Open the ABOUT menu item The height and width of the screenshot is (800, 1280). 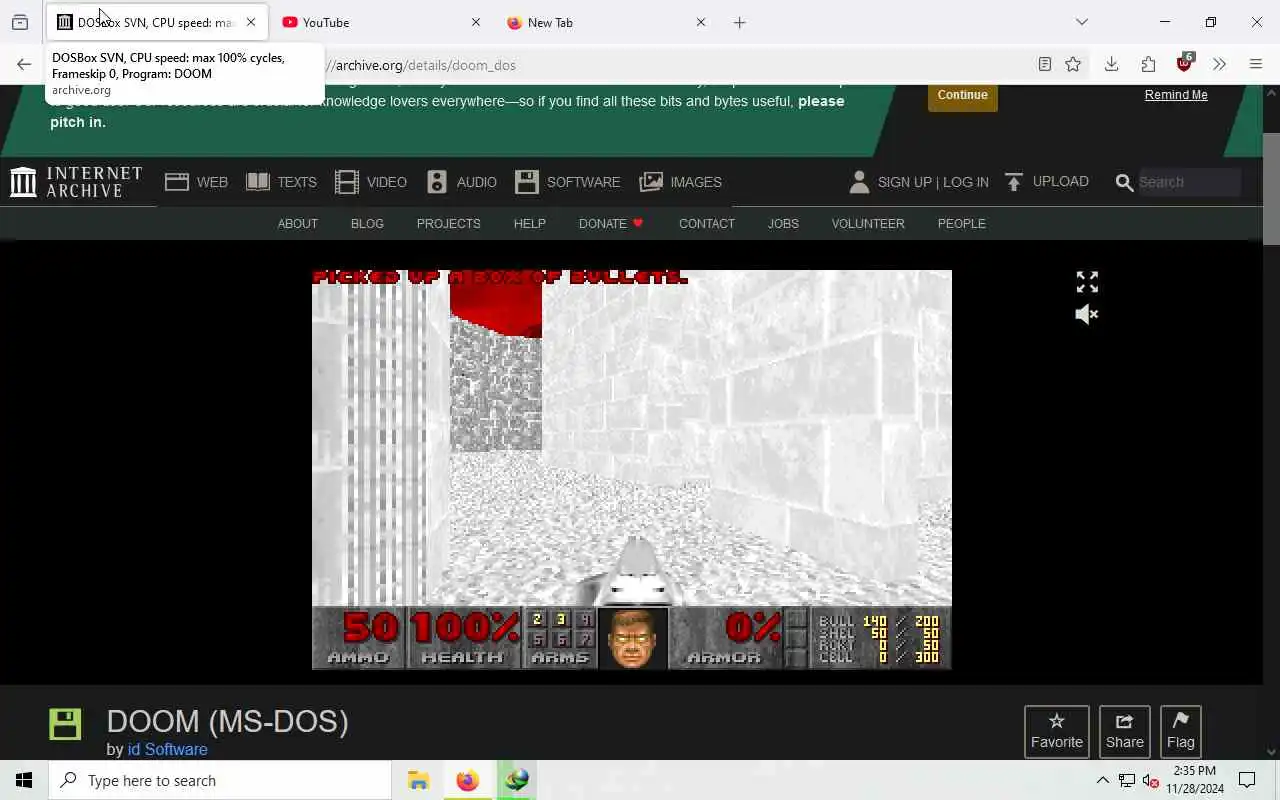click(x=297, y=223)
